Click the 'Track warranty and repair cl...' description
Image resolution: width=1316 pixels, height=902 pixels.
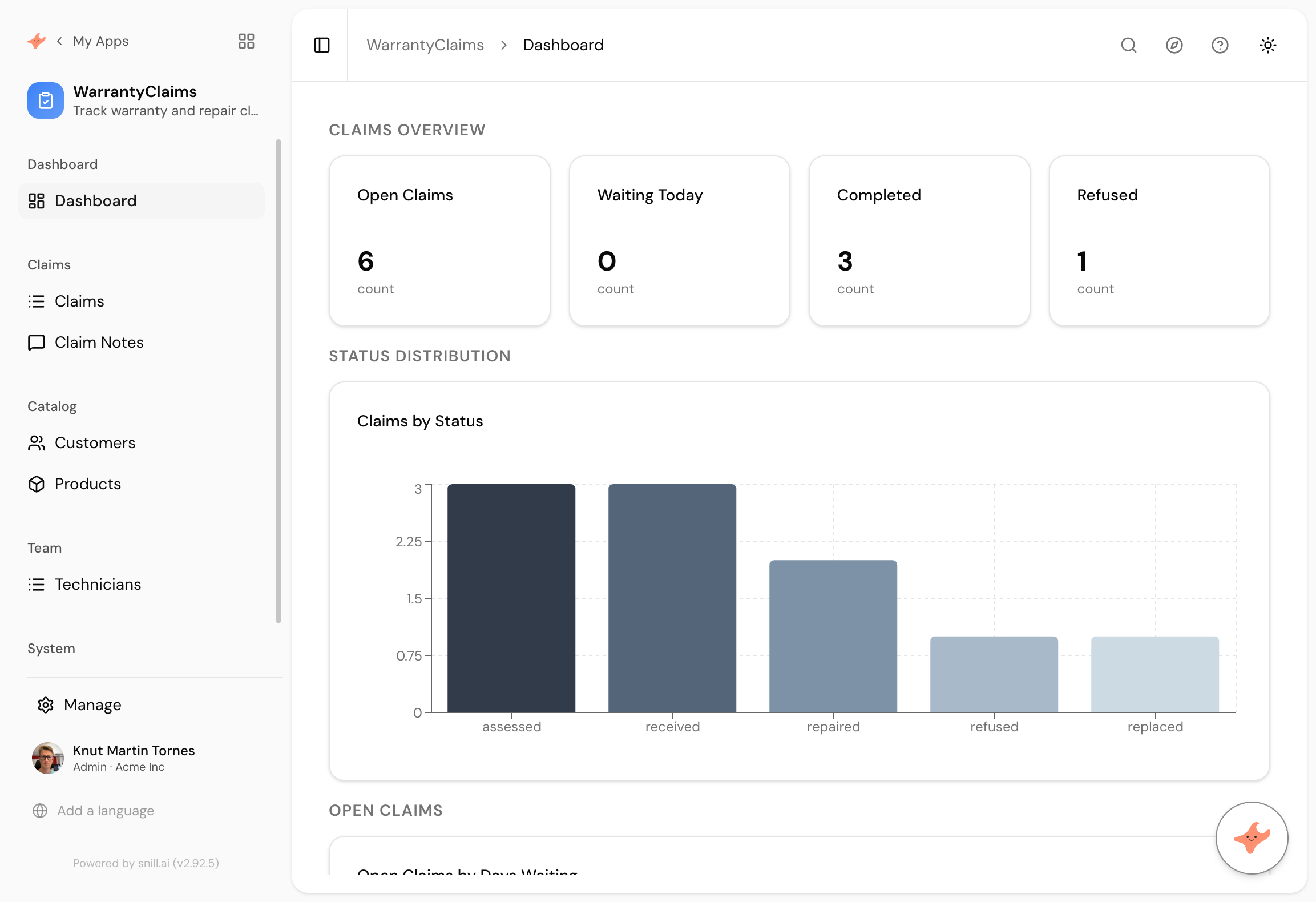pos(165,111)
